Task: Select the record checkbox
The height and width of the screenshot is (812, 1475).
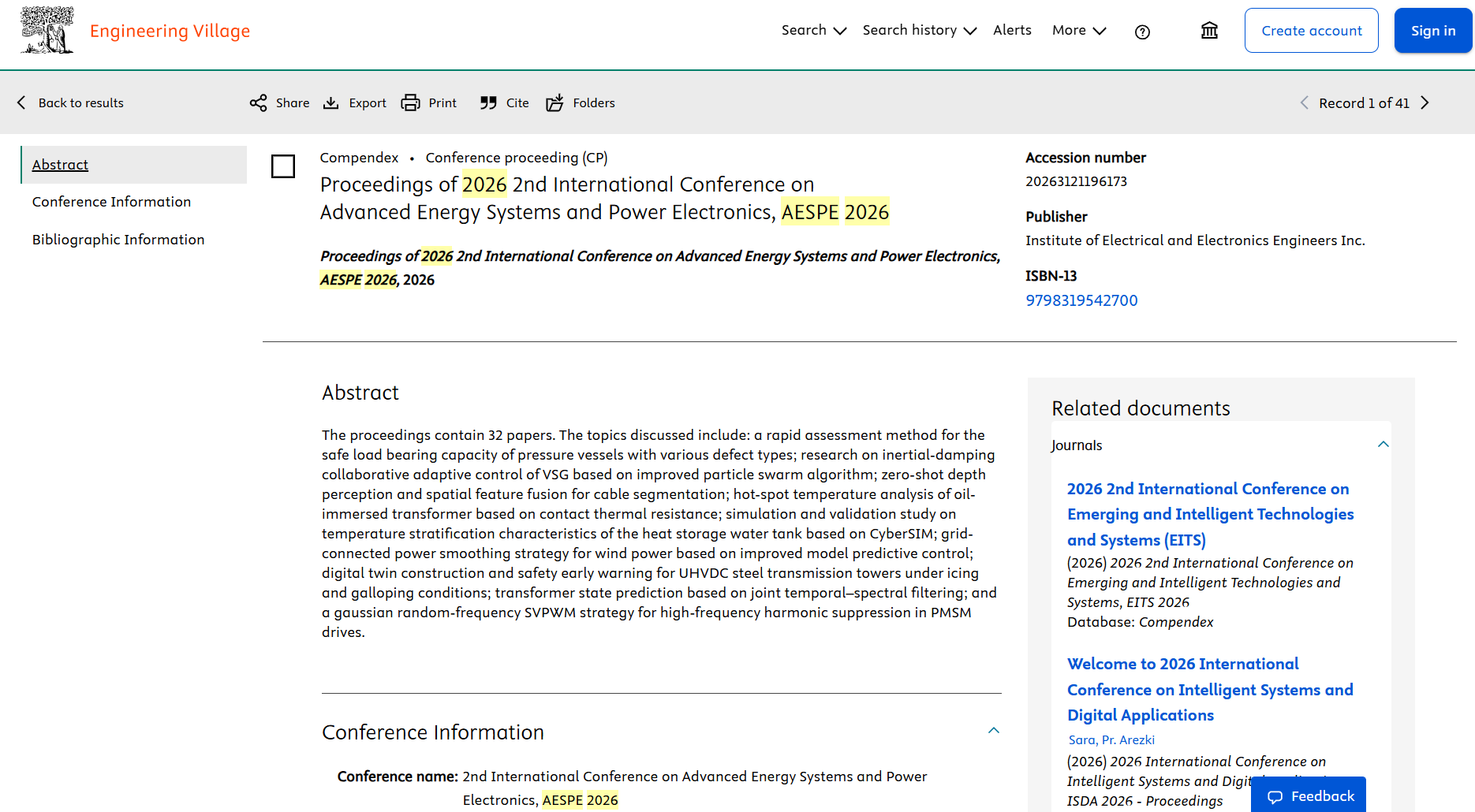Action: [x=283, y=166]
